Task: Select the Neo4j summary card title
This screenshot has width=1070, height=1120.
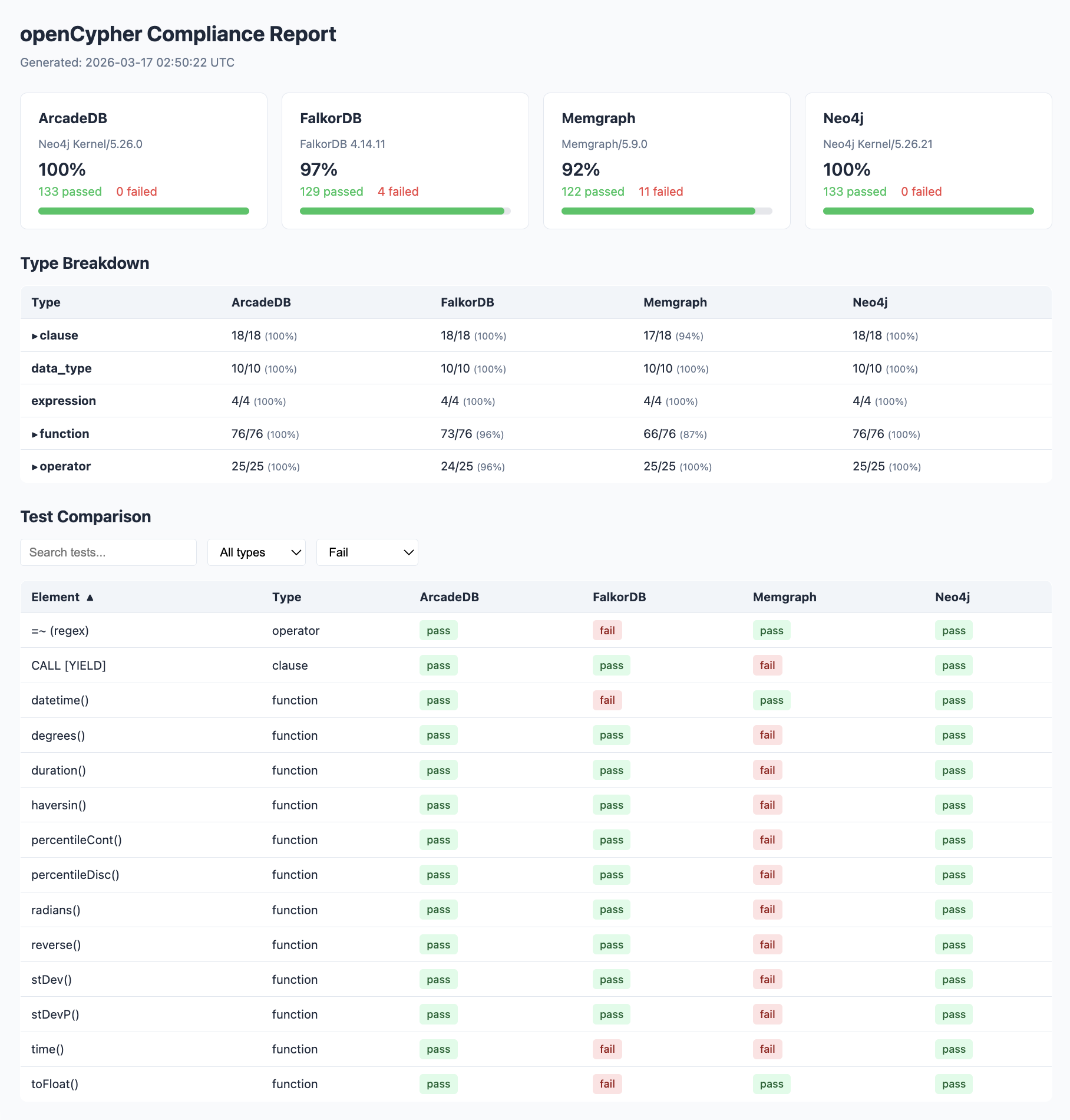Action: point(843,118)
